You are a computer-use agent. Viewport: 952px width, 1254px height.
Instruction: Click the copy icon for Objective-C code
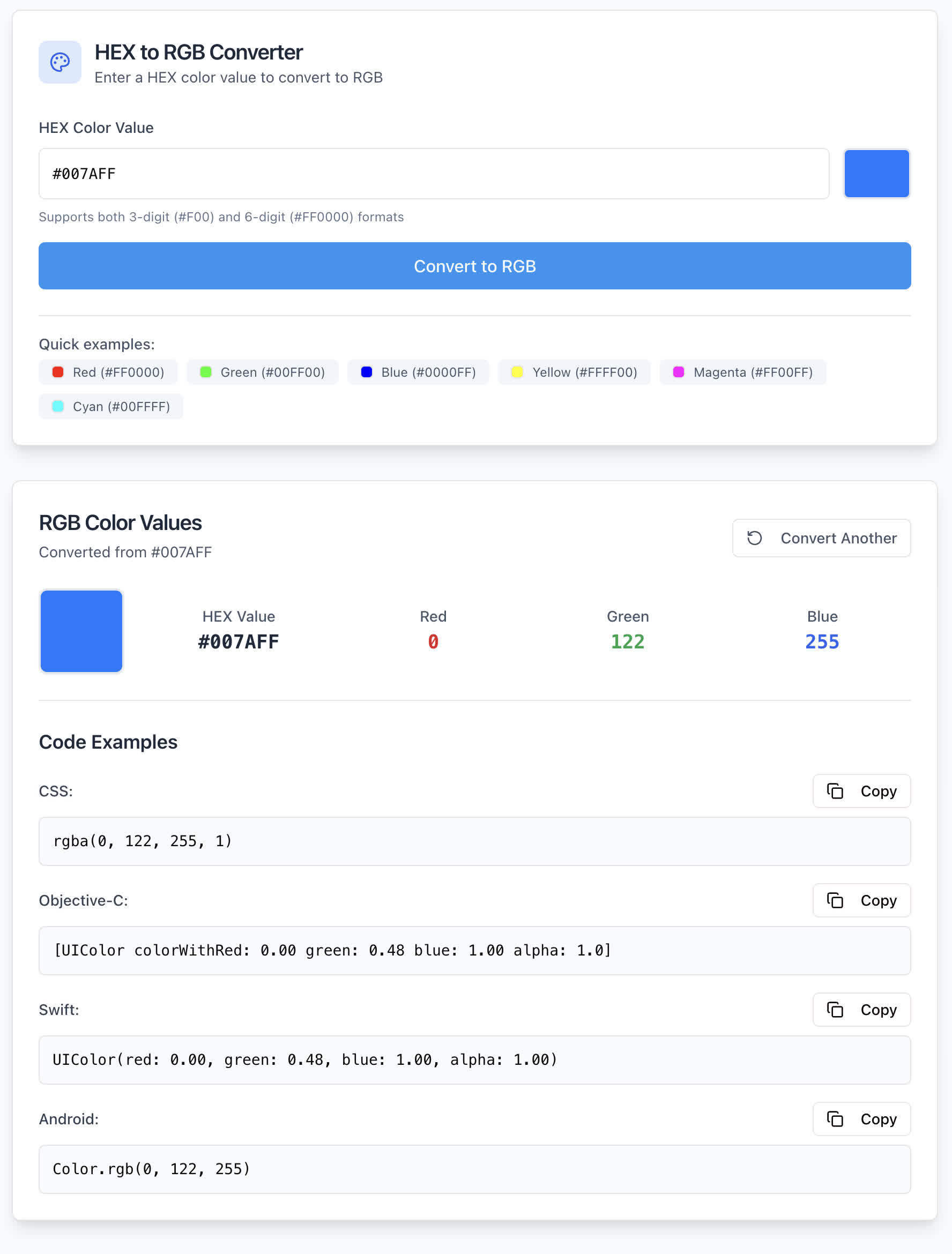coord(835,900)
